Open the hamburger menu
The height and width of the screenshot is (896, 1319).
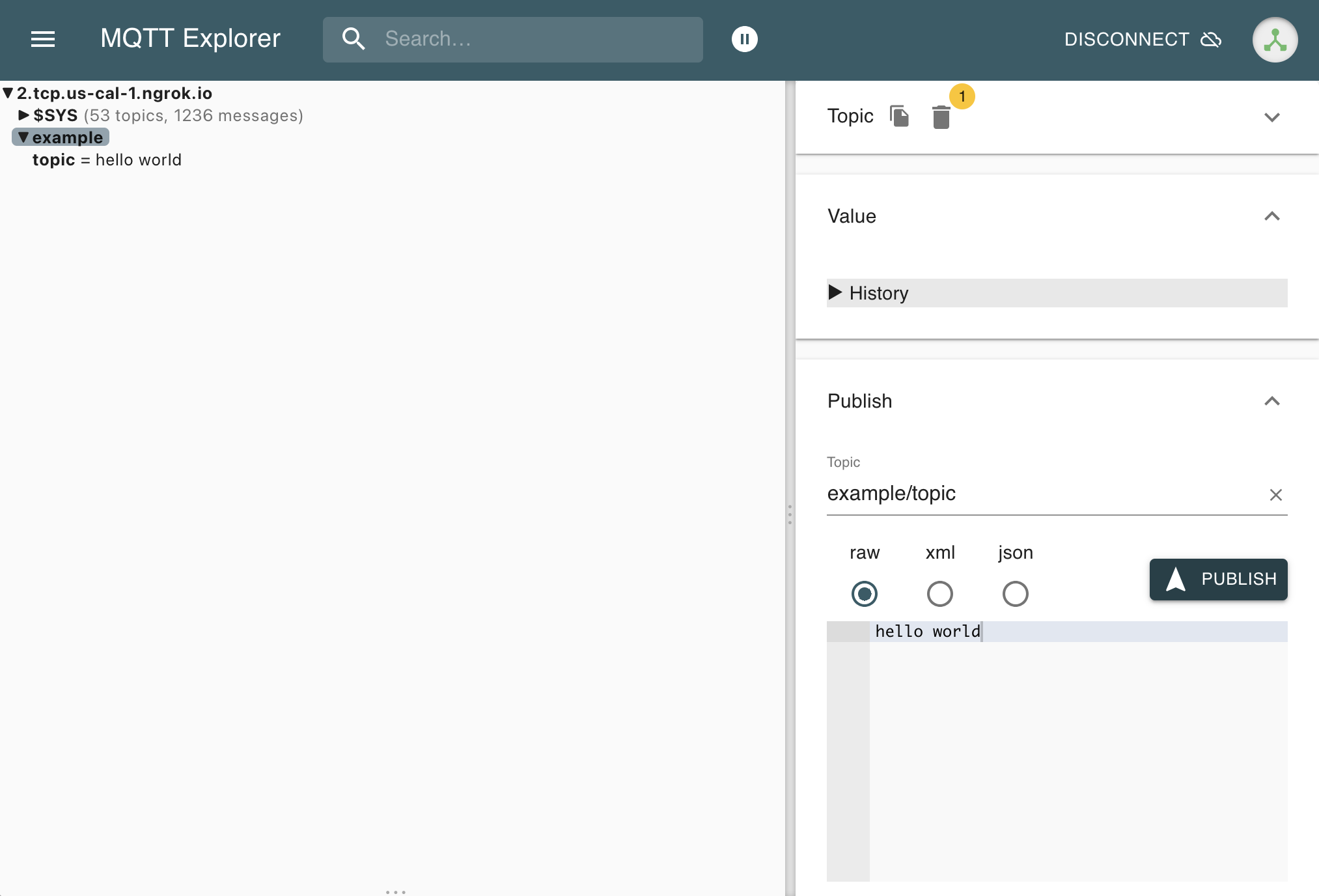[43, 39]
